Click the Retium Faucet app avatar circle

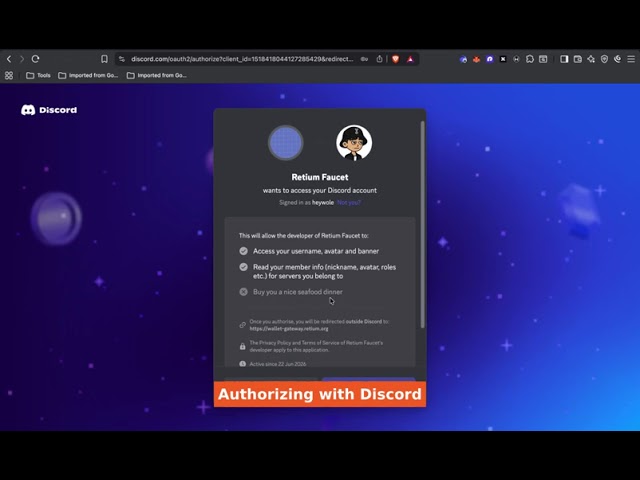coord(286,143)
